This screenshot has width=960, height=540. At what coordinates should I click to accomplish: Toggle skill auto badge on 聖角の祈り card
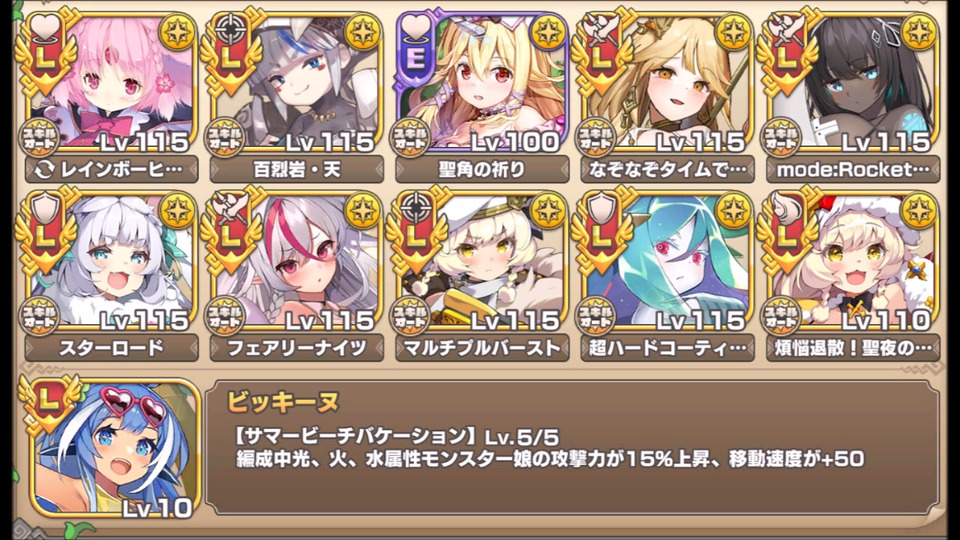point(411,138)
